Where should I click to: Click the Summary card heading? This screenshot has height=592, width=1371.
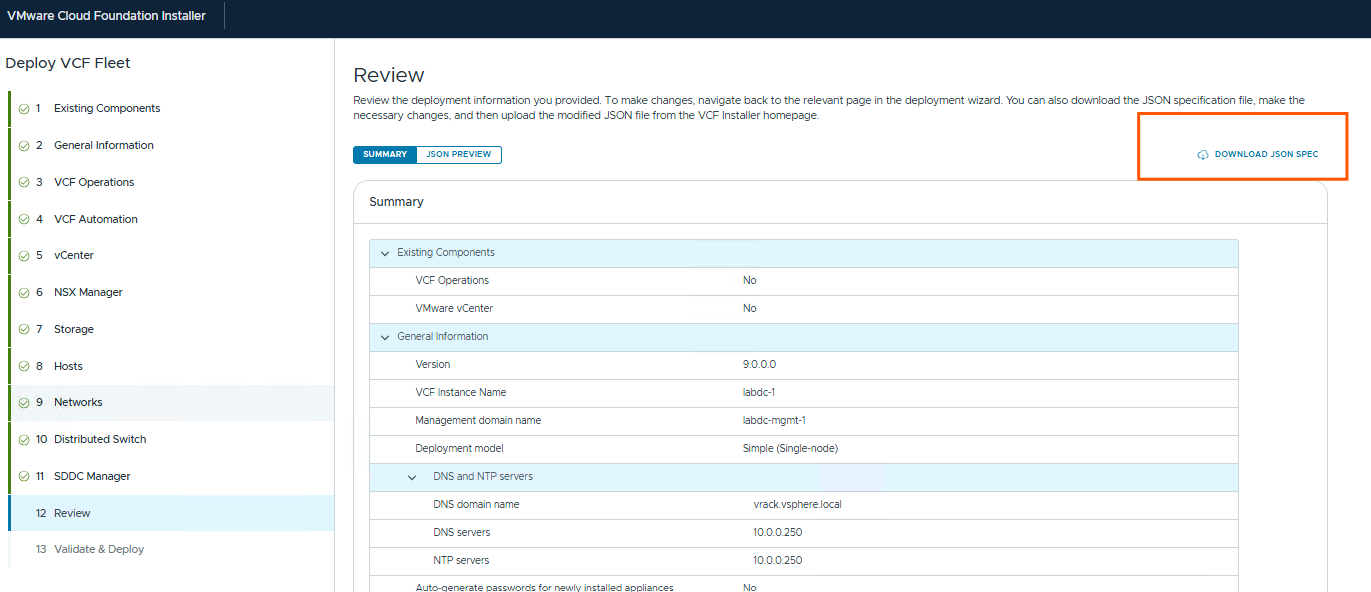coord(396,202)
